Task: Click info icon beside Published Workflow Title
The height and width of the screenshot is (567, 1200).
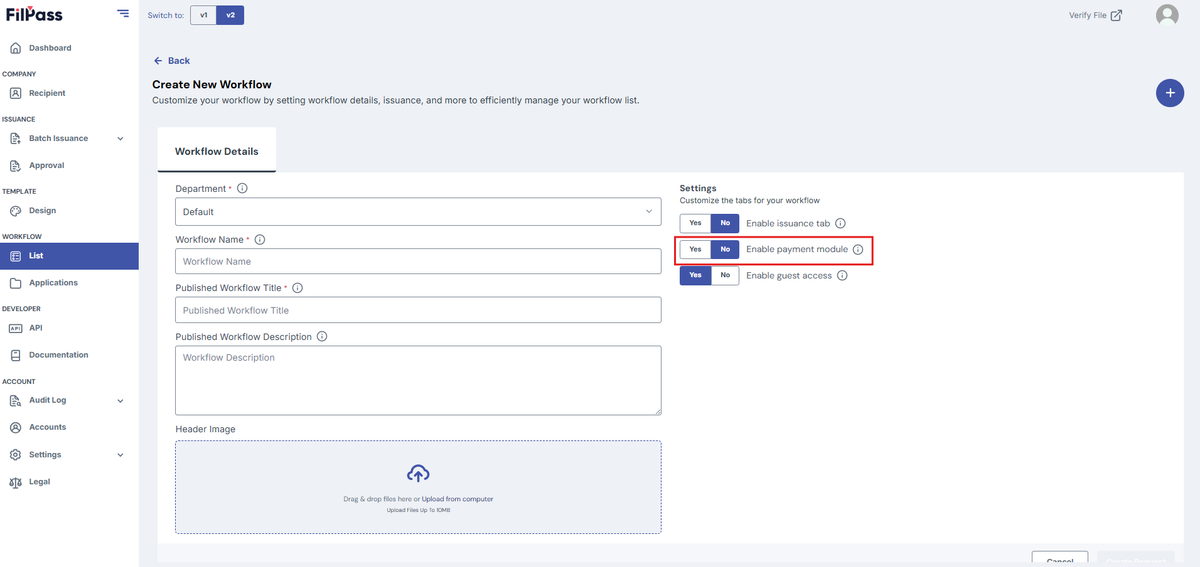Action: click(297, 288)
